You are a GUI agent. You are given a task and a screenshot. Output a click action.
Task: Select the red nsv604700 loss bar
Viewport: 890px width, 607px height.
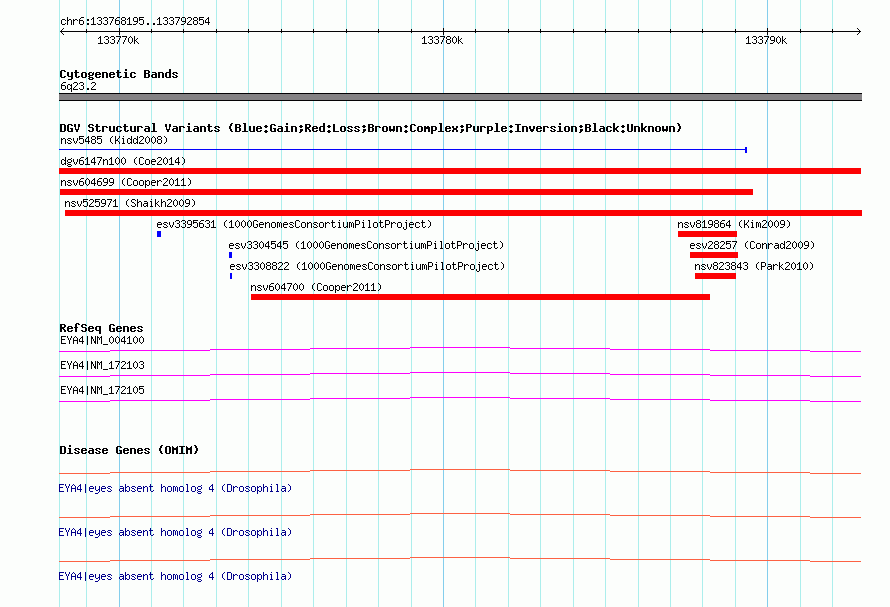point(480,297)
